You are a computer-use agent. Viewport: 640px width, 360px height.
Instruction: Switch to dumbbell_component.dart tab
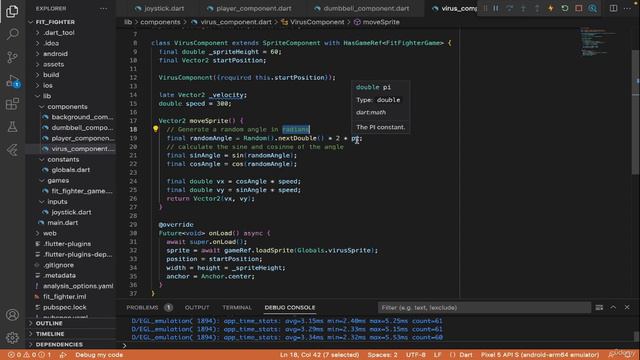pyautogui.click(x=362, y=8)
